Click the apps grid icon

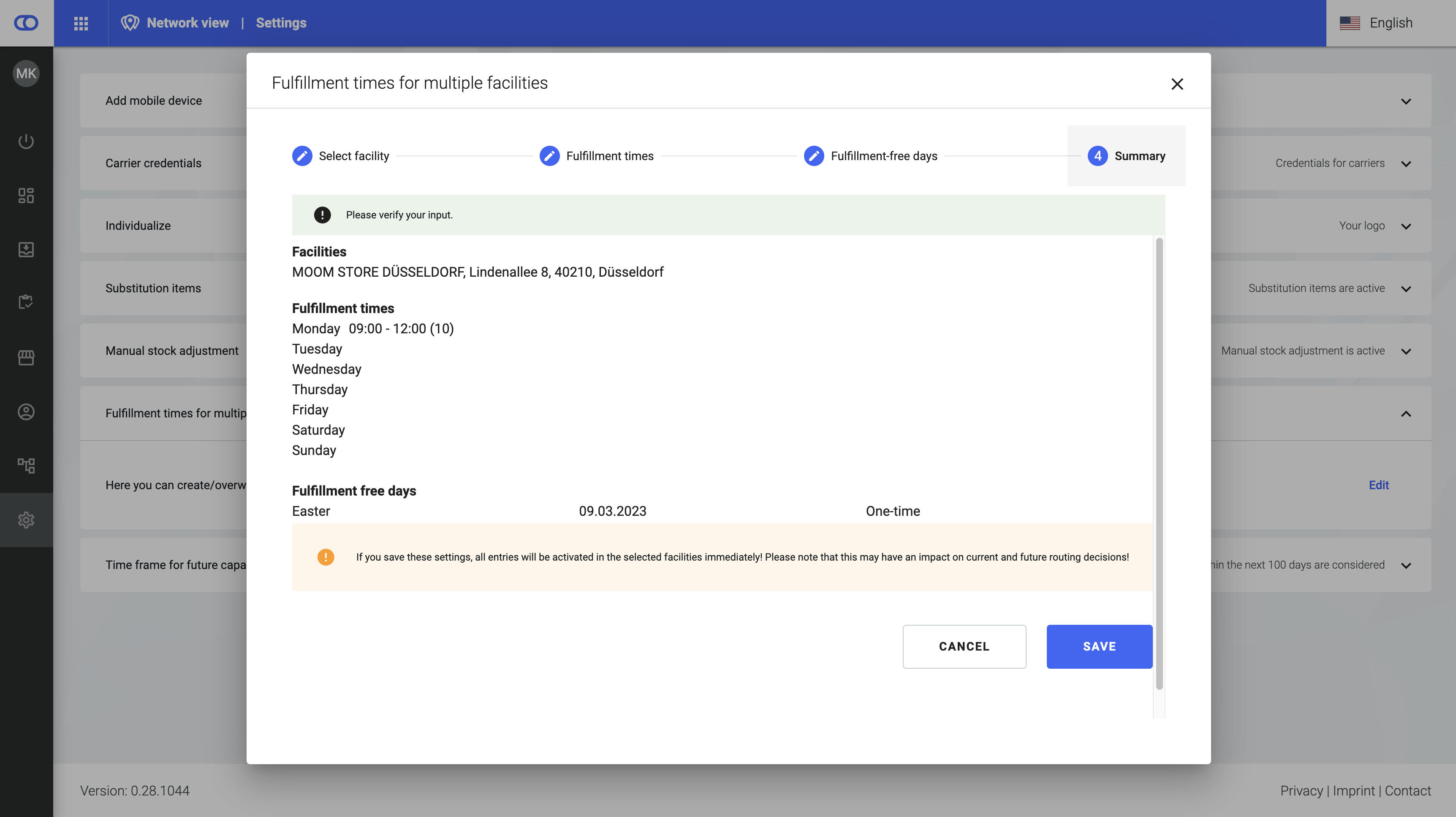[x=81, y=23]
